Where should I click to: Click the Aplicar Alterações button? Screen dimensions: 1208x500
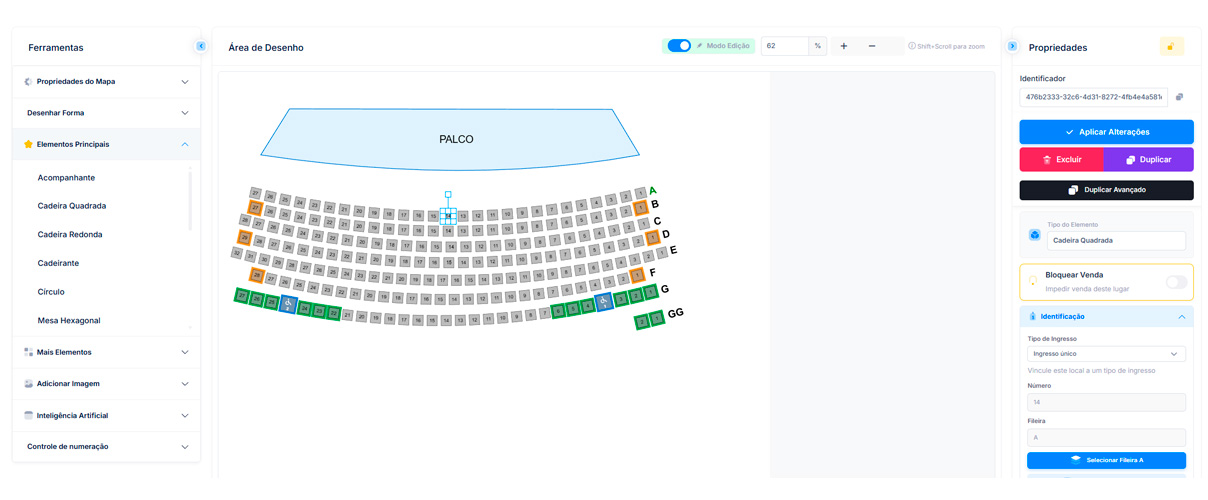[1106, 132]
